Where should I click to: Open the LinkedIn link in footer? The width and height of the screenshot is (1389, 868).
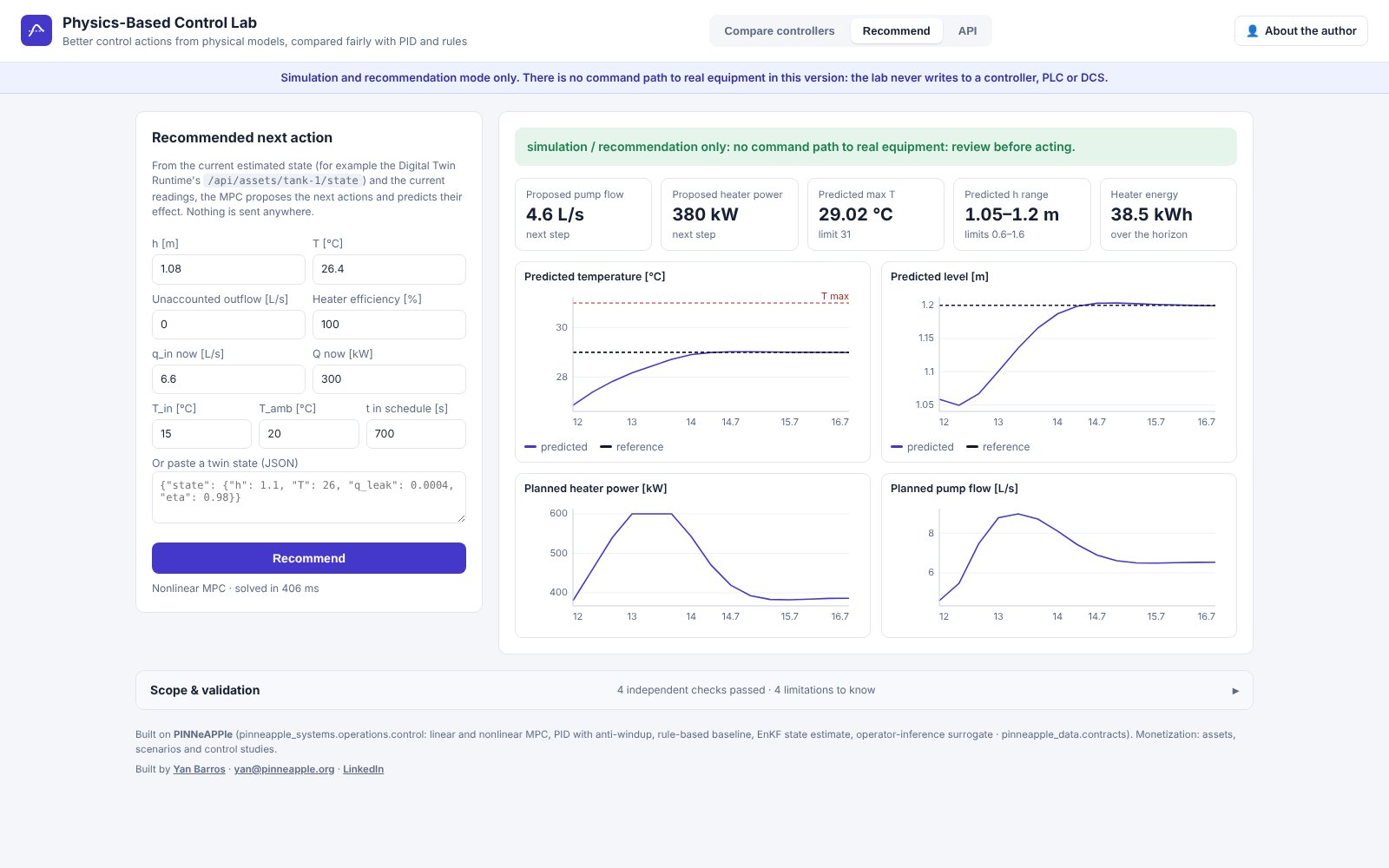363,769
